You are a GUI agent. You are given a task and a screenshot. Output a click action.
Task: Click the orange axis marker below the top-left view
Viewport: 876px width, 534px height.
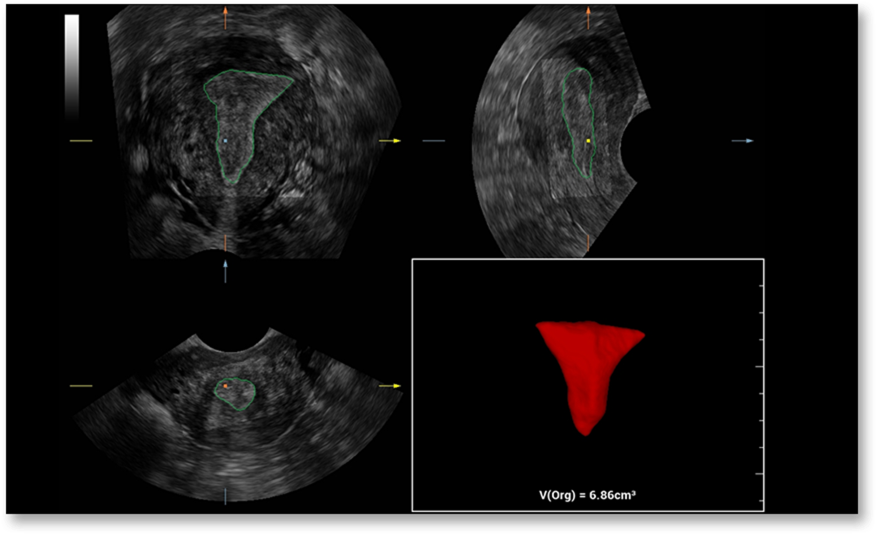click(x=226, y=242)
